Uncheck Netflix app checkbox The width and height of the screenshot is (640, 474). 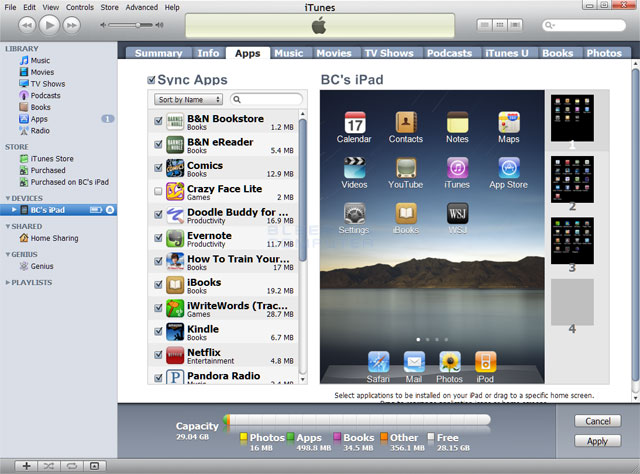[x=158, y=354]
